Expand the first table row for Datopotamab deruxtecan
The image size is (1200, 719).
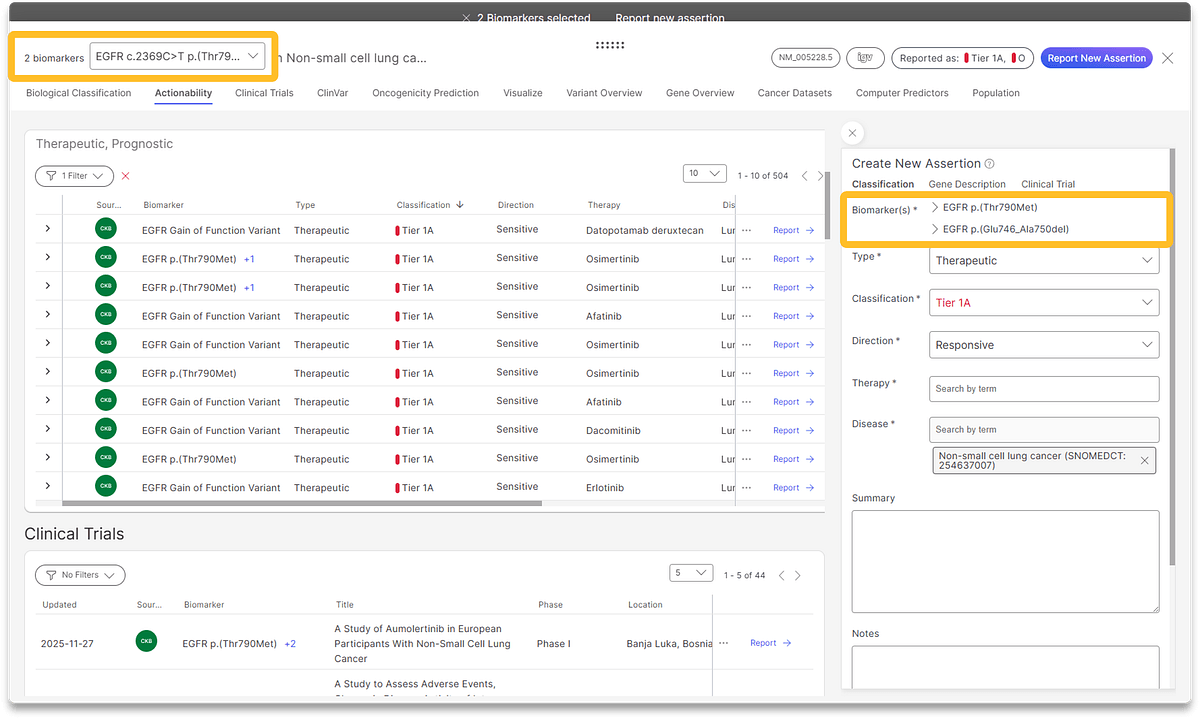click(47, 230)
